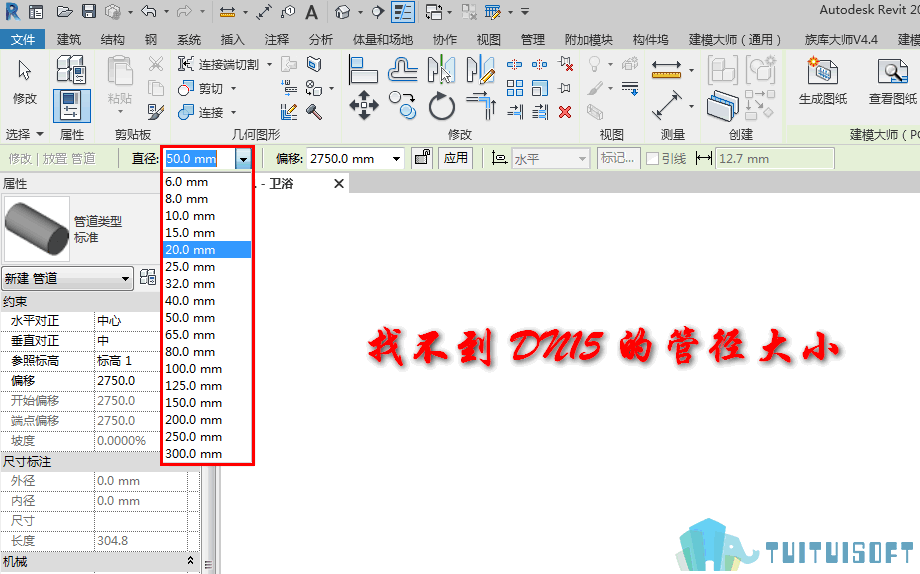Expand the 剪切 dropdown arrow
The image size is (920, 574).
click(233, 89)
